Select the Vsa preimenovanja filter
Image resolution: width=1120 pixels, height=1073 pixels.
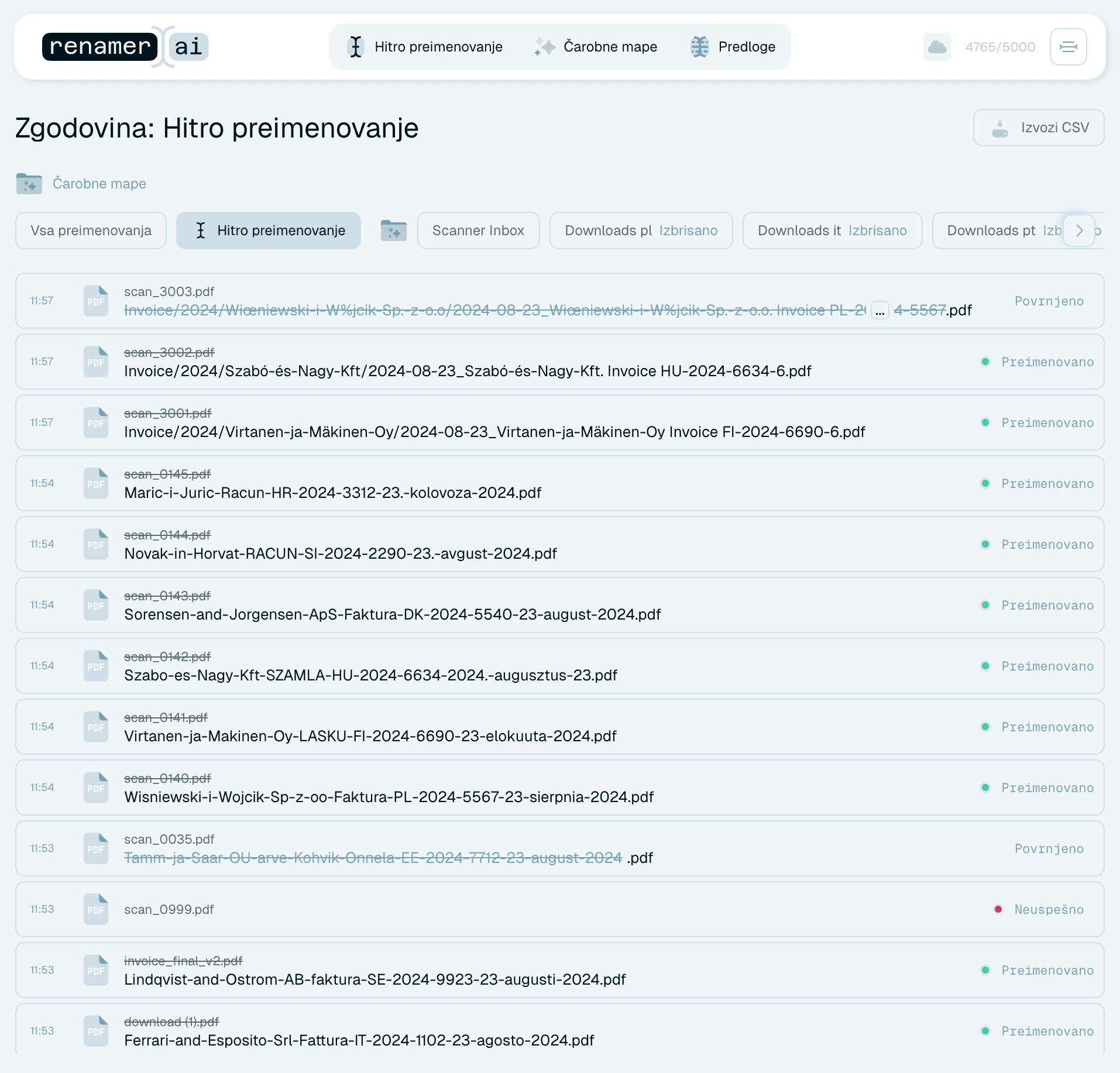click(x=91, y=231)
